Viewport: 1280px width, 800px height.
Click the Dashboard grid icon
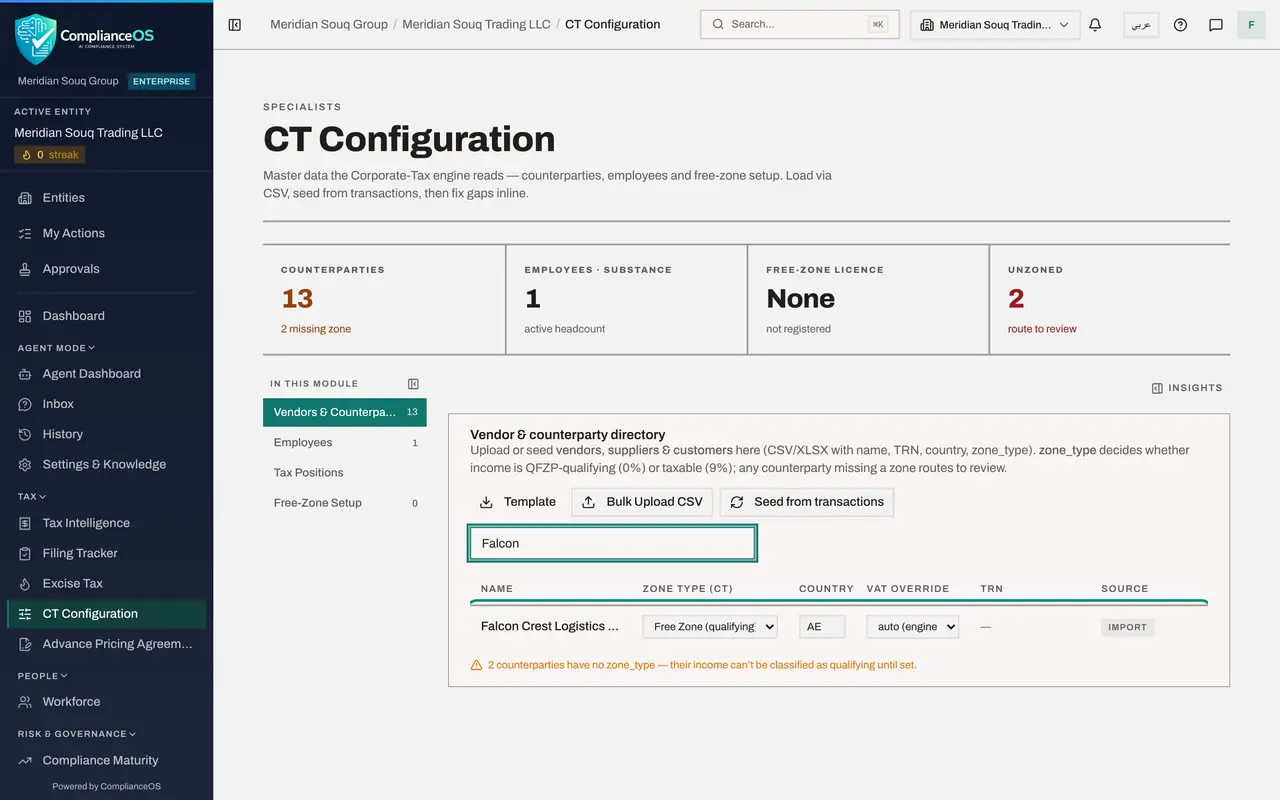pos(25,316)
